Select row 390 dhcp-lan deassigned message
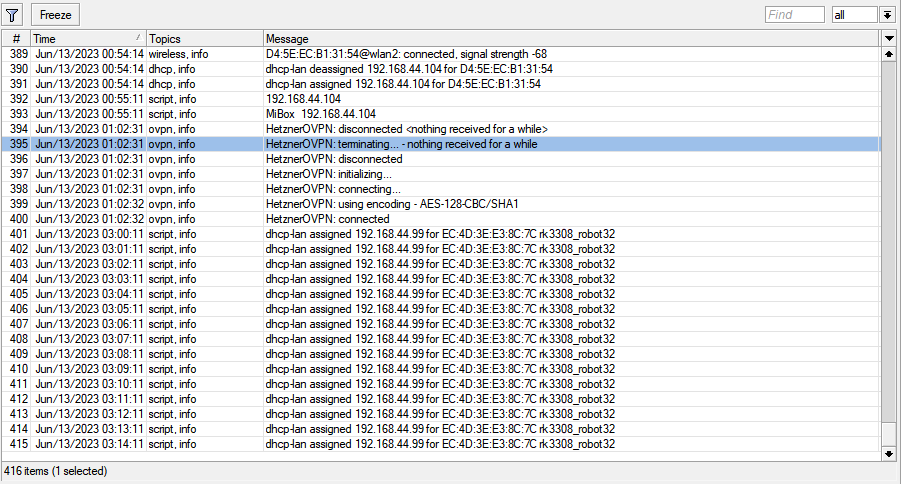This screenshot has width=901, height=484. [x=441, y=69]
